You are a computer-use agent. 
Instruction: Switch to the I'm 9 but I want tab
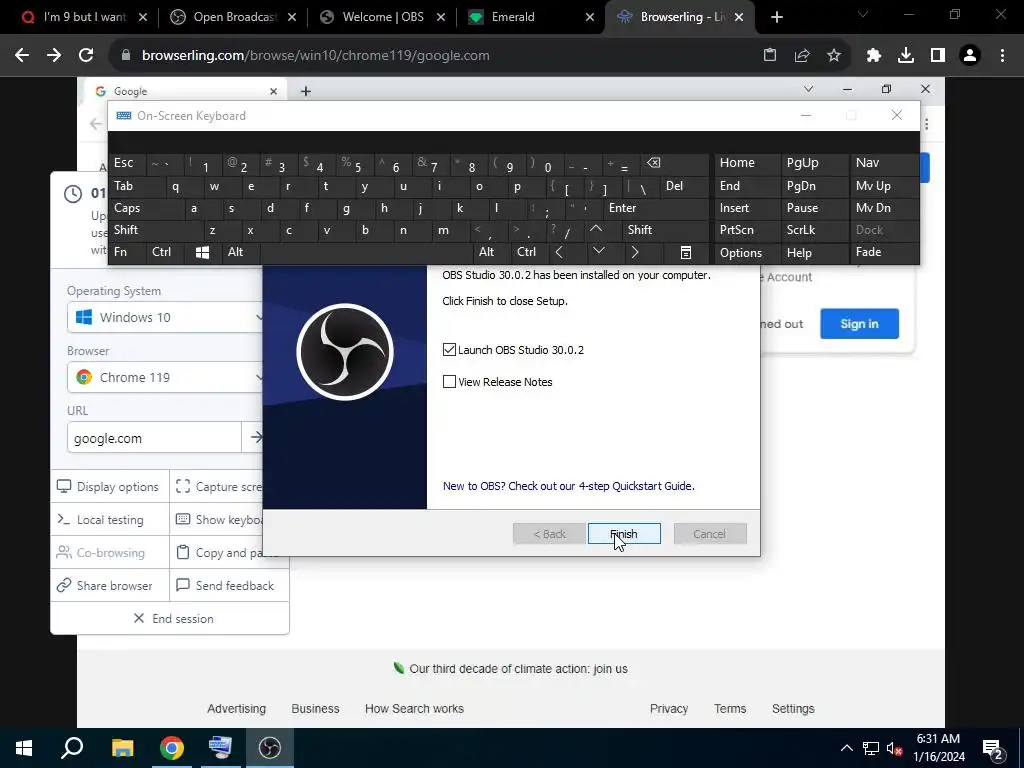[84, 17]
